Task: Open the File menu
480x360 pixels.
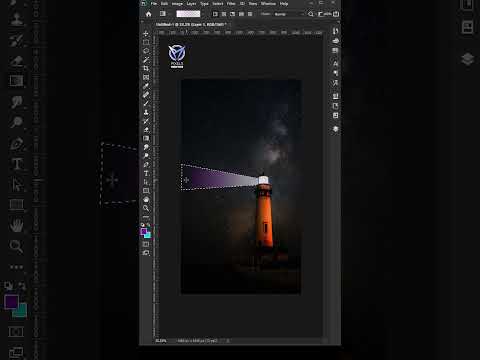Action: [154, 4]
